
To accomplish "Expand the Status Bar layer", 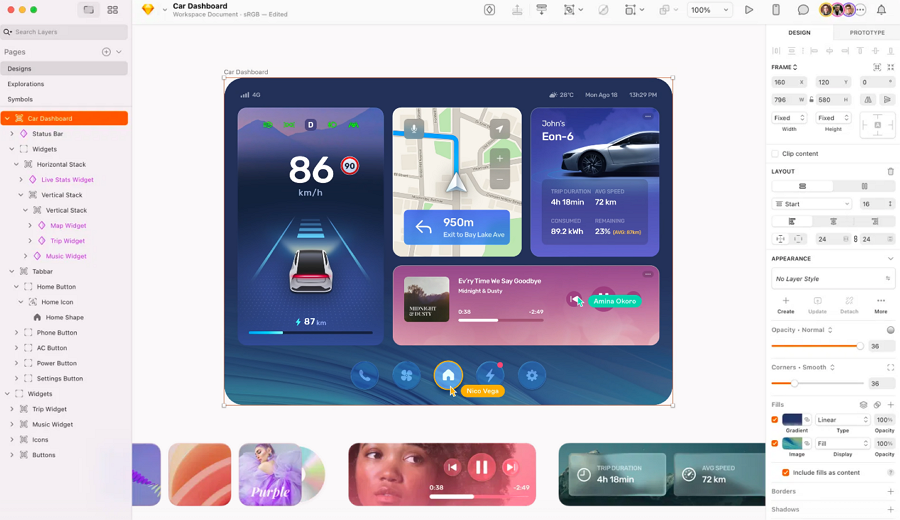I will [x=12, y=133].
